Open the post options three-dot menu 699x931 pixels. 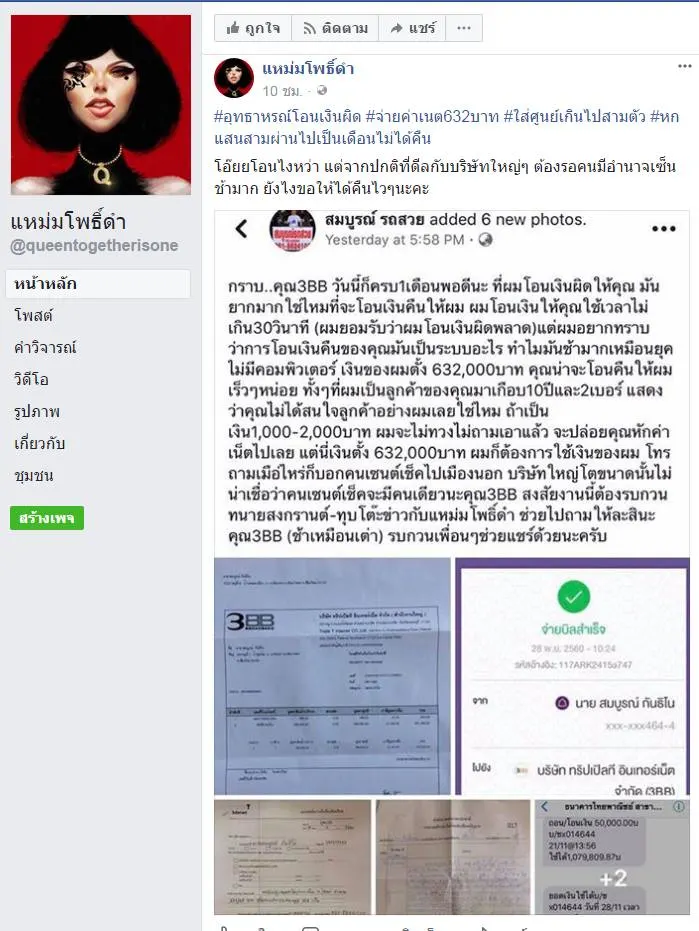[685, 66]
